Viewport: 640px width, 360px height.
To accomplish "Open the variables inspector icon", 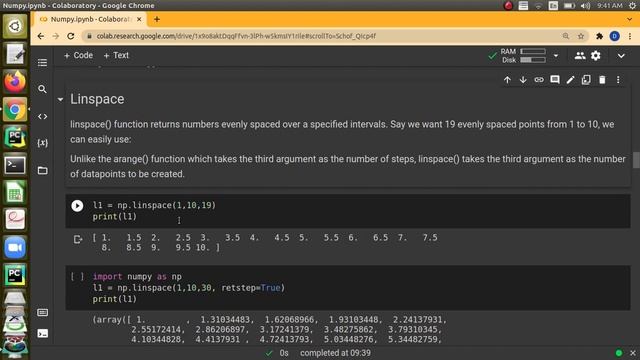I will 42,143.
